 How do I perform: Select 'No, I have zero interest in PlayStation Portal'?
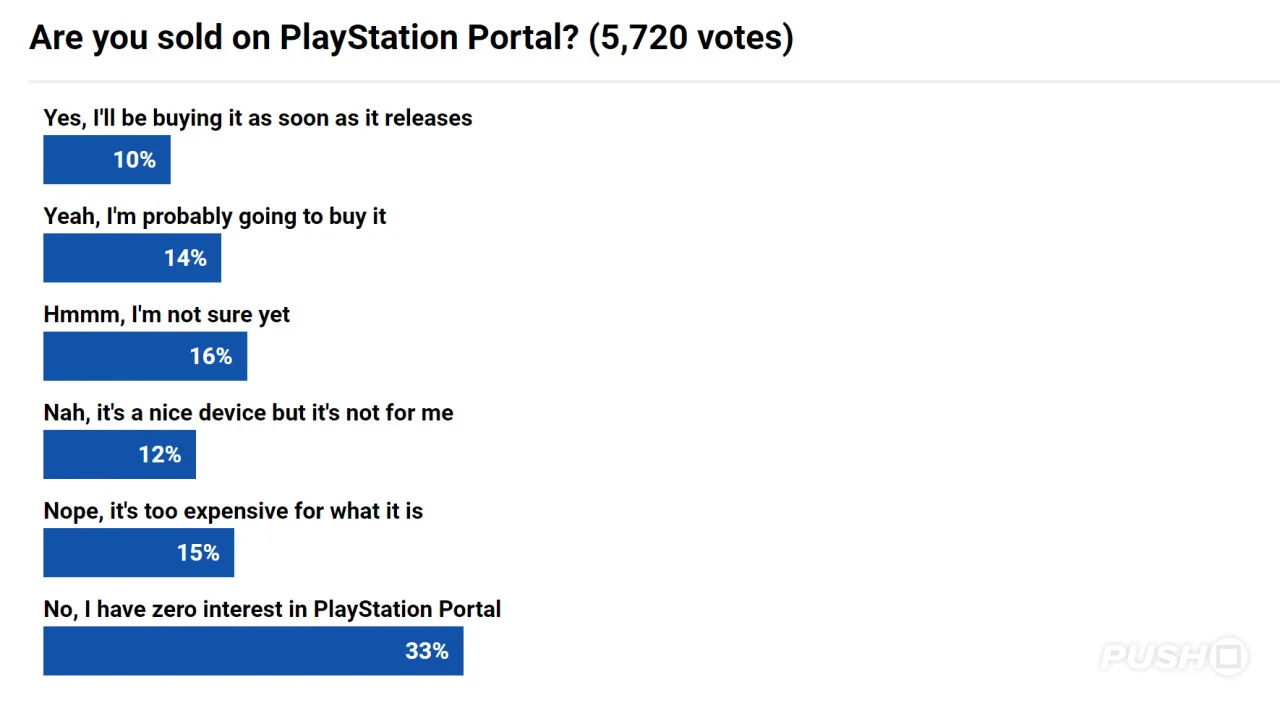tap(272, 609)
